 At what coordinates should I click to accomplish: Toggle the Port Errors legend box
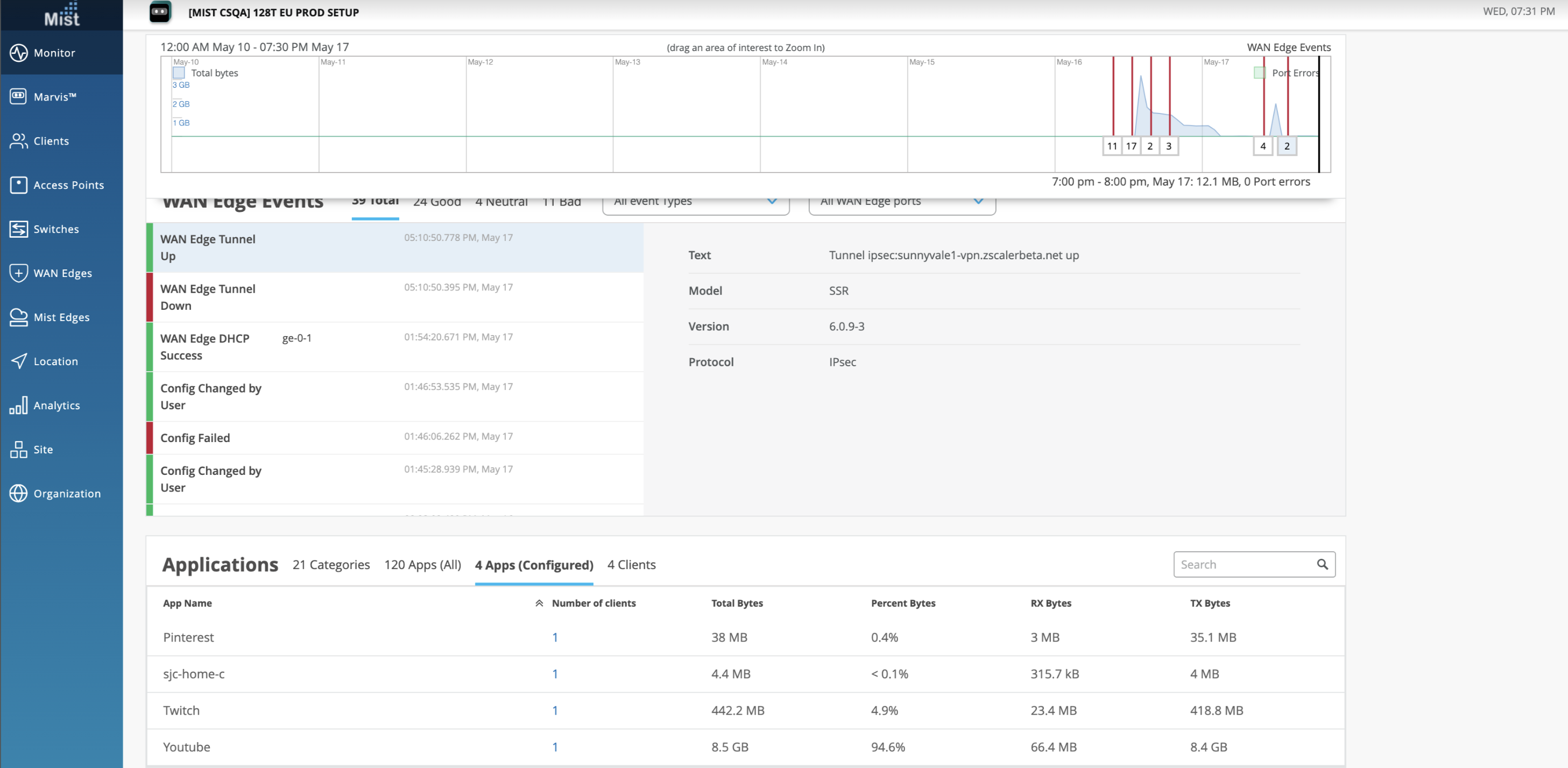[1259, 73]
